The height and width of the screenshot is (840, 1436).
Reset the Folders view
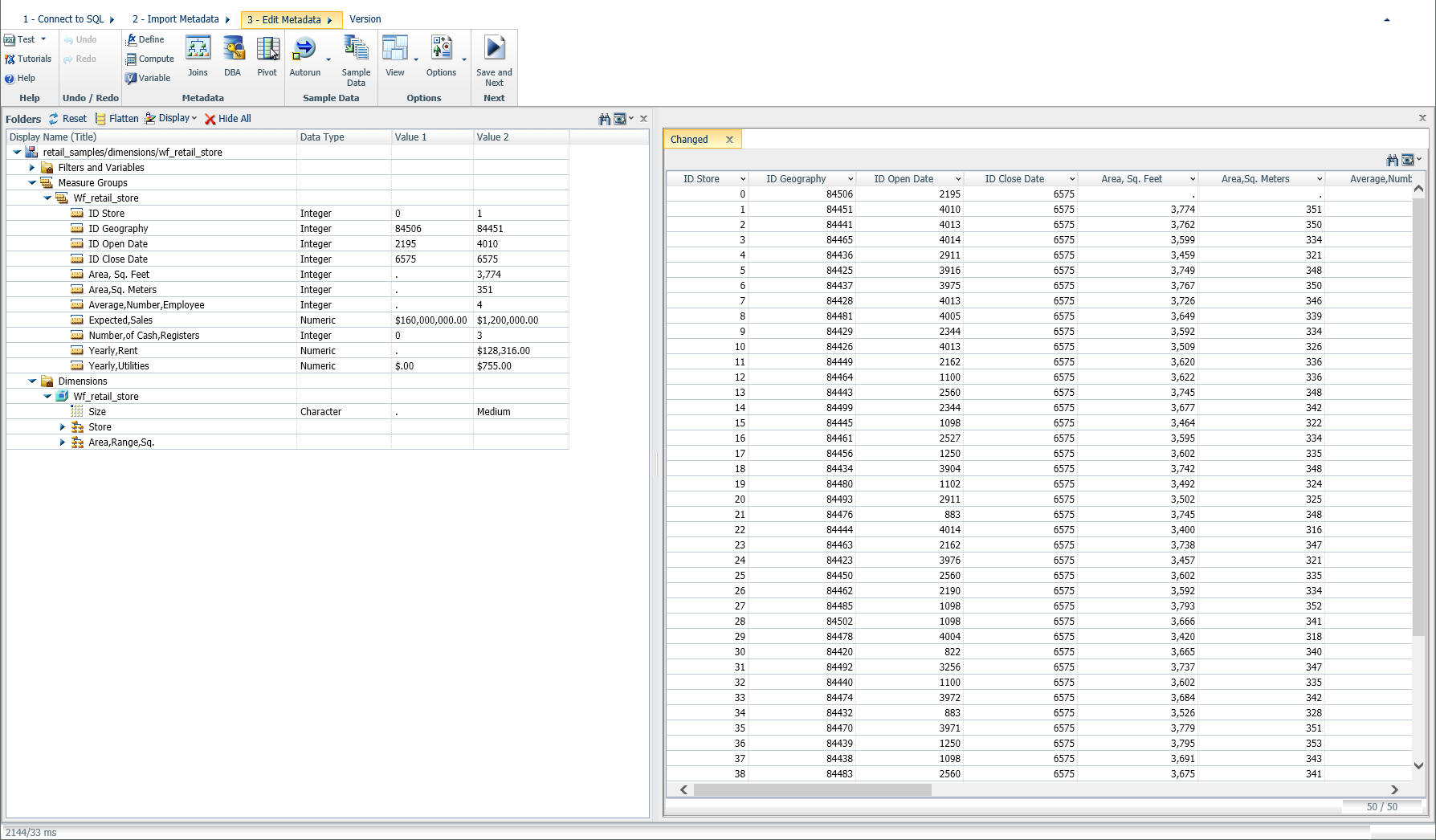[x=67, y=118]
